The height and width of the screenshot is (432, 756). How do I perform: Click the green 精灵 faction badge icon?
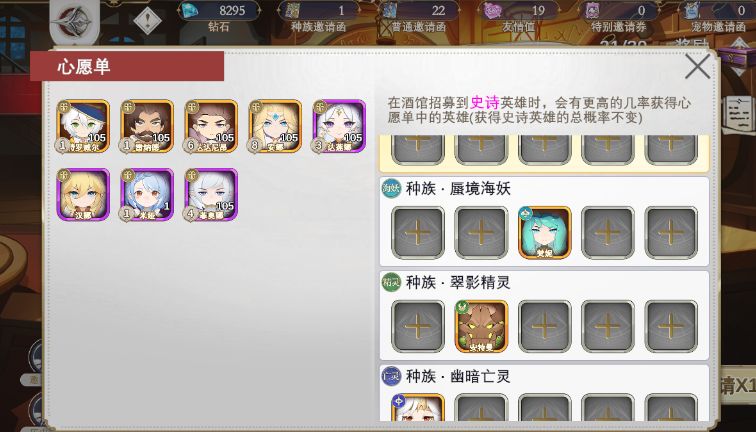point(391,282)
